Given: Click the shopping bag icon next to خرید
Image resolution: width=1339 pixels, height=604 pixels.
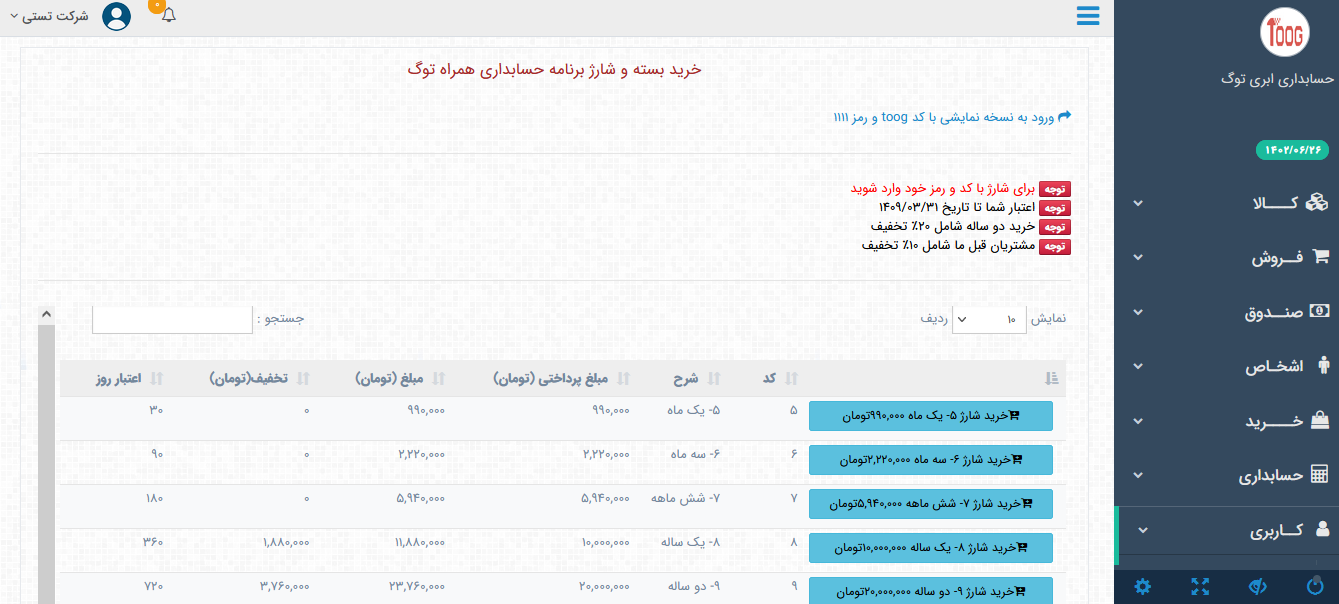Looking at the screenshot, I should 1320,420.
